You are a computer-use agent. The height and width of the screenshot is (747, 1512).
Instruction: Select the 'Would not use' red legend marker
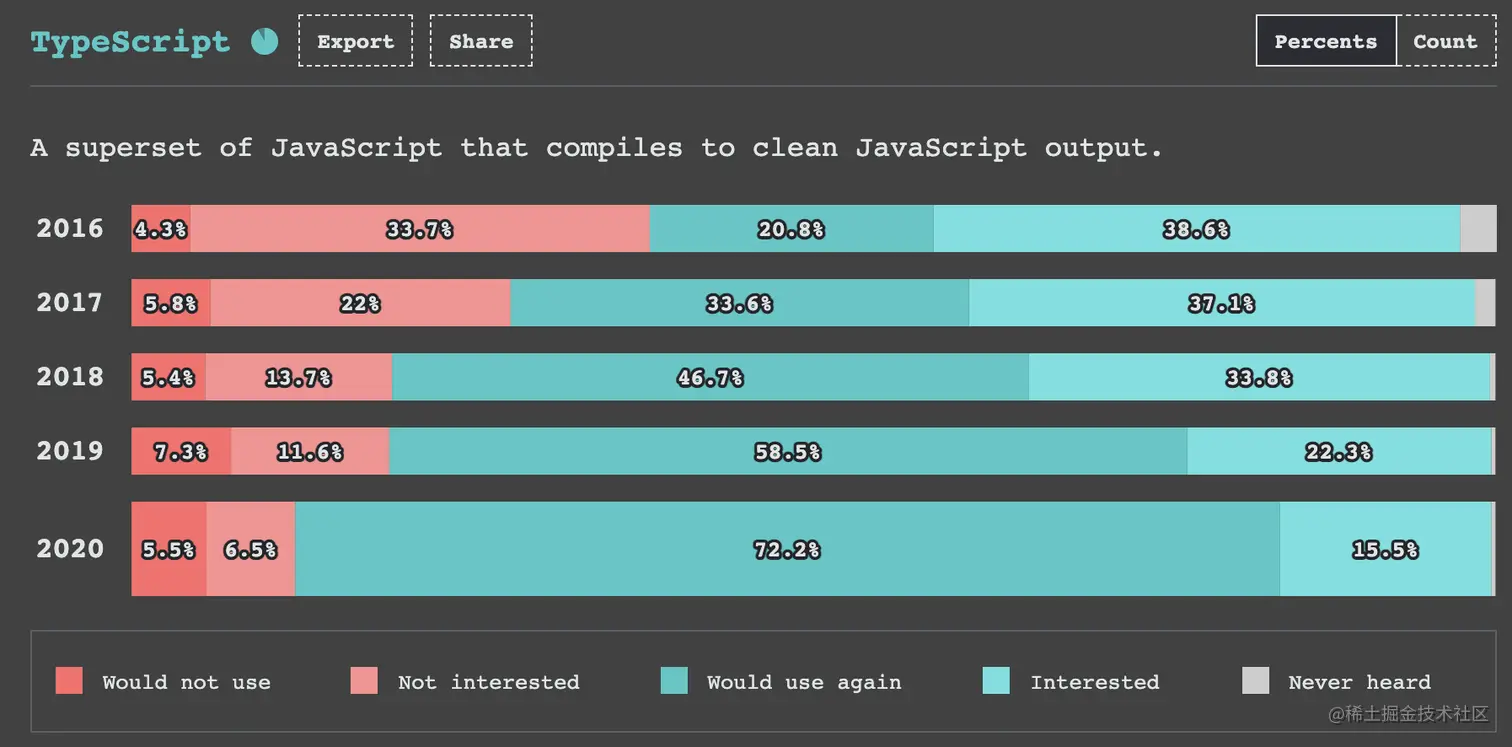[69, 682]
